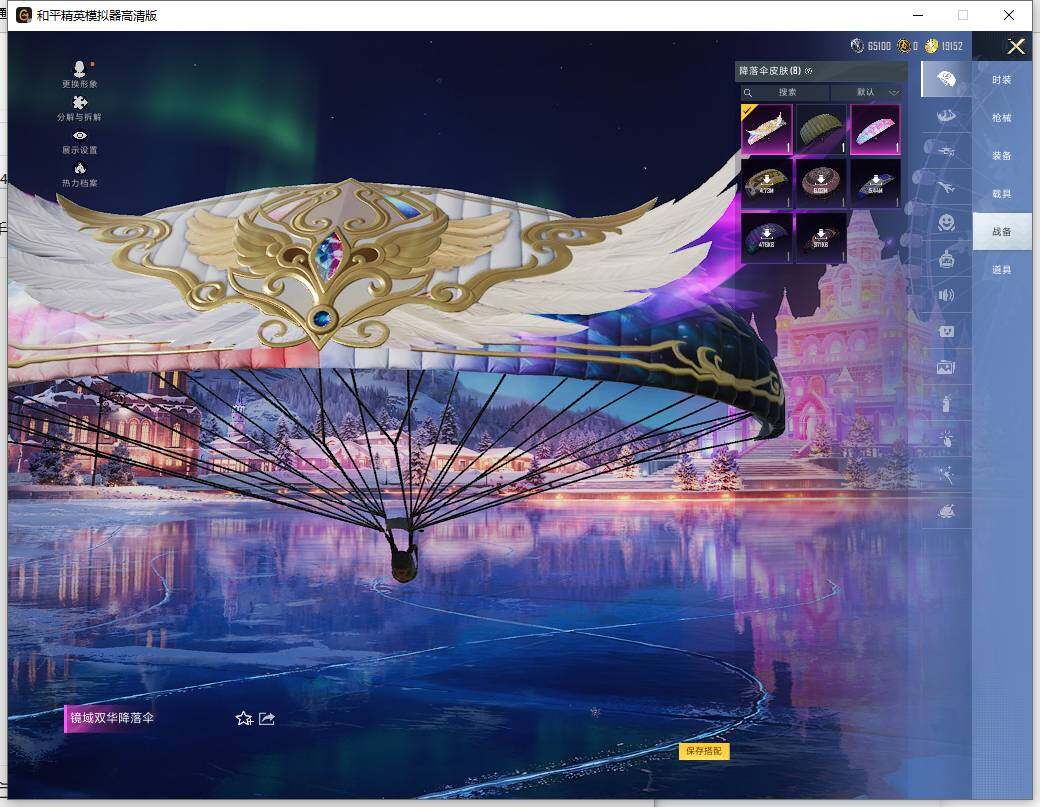Click the yellow 保存搭配 button
This screenshot has height=807, width=1040.
tap(704, 751)
